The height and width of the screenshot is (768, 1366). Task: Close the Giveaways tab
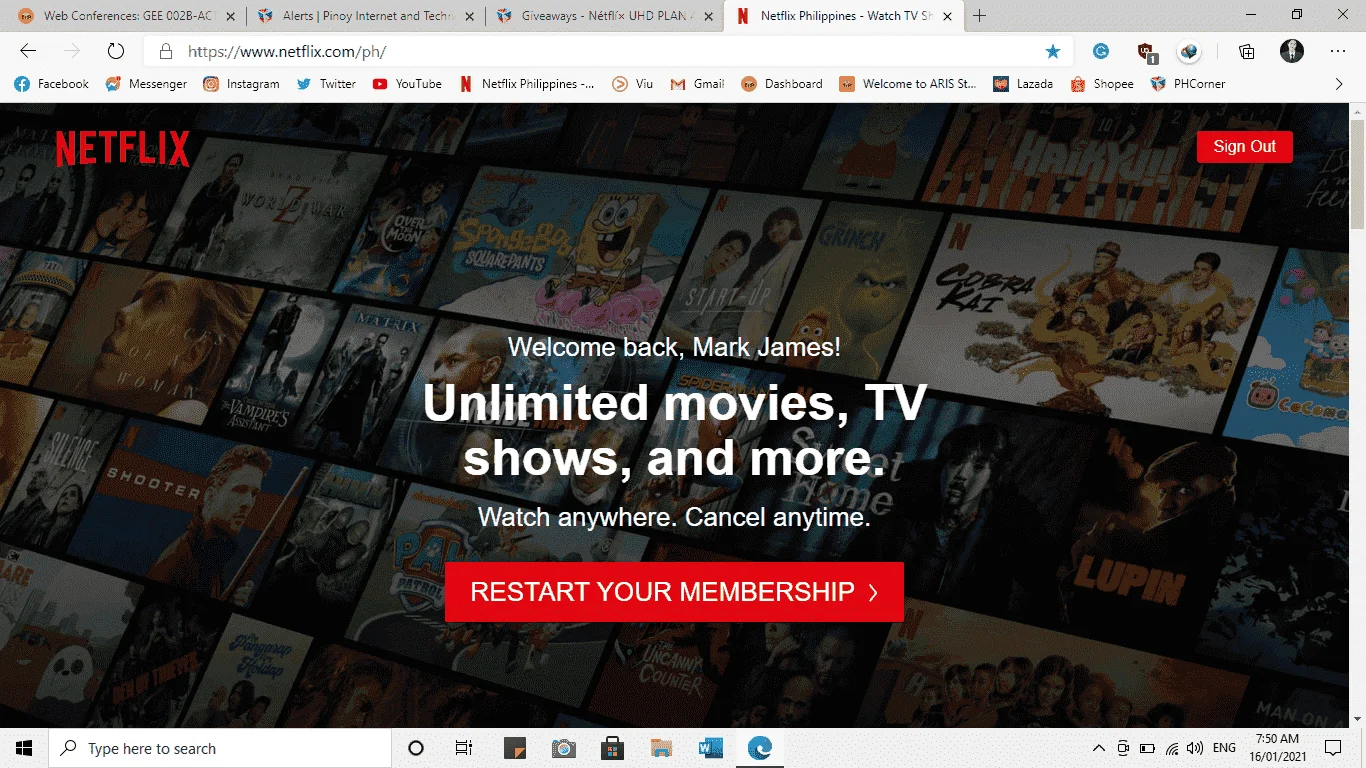[708, 16]
